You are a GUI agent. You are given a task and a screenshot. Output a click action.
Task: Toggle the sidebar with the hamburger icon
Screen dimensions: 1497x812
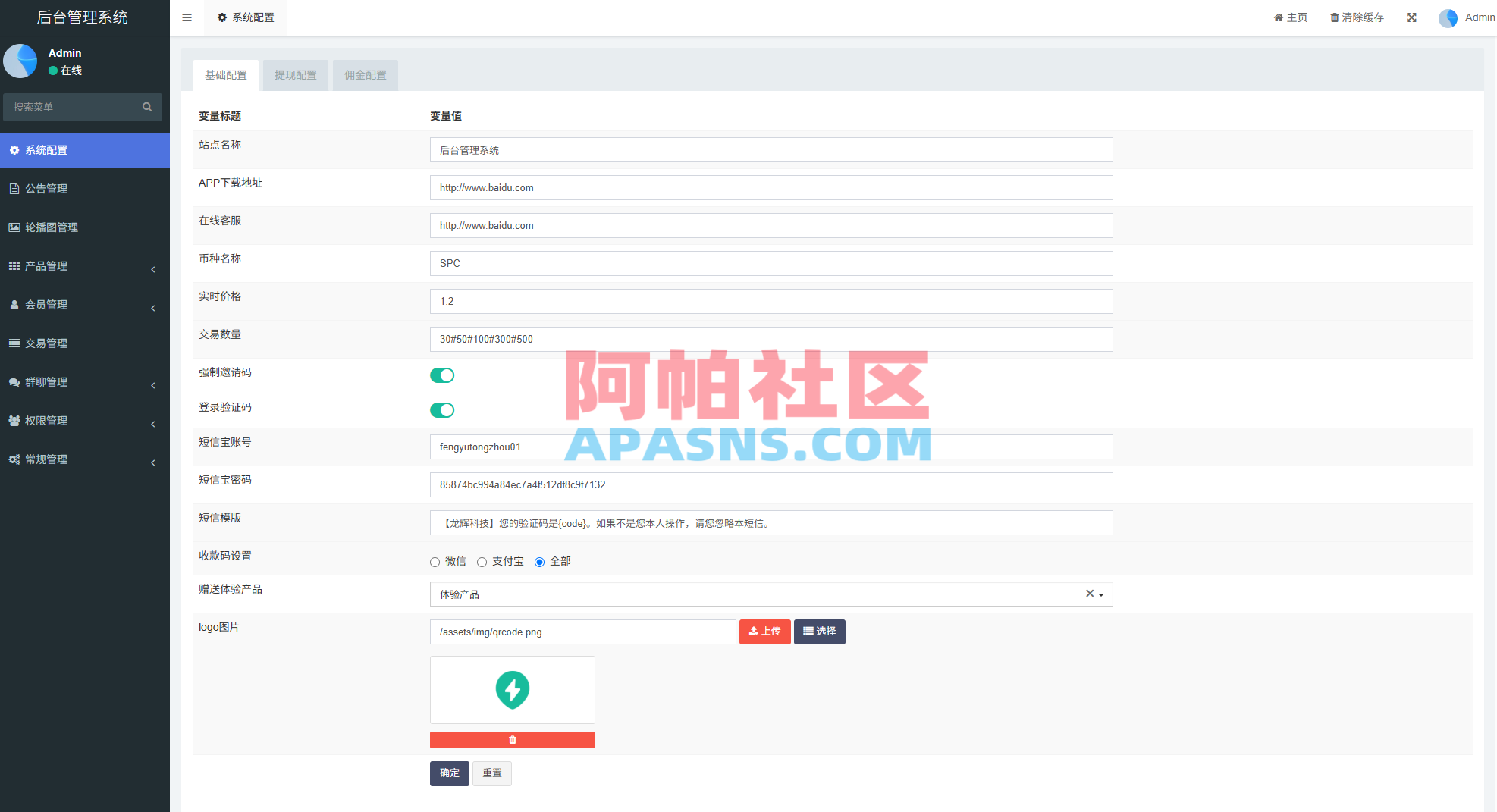click(x=187, y=17)
